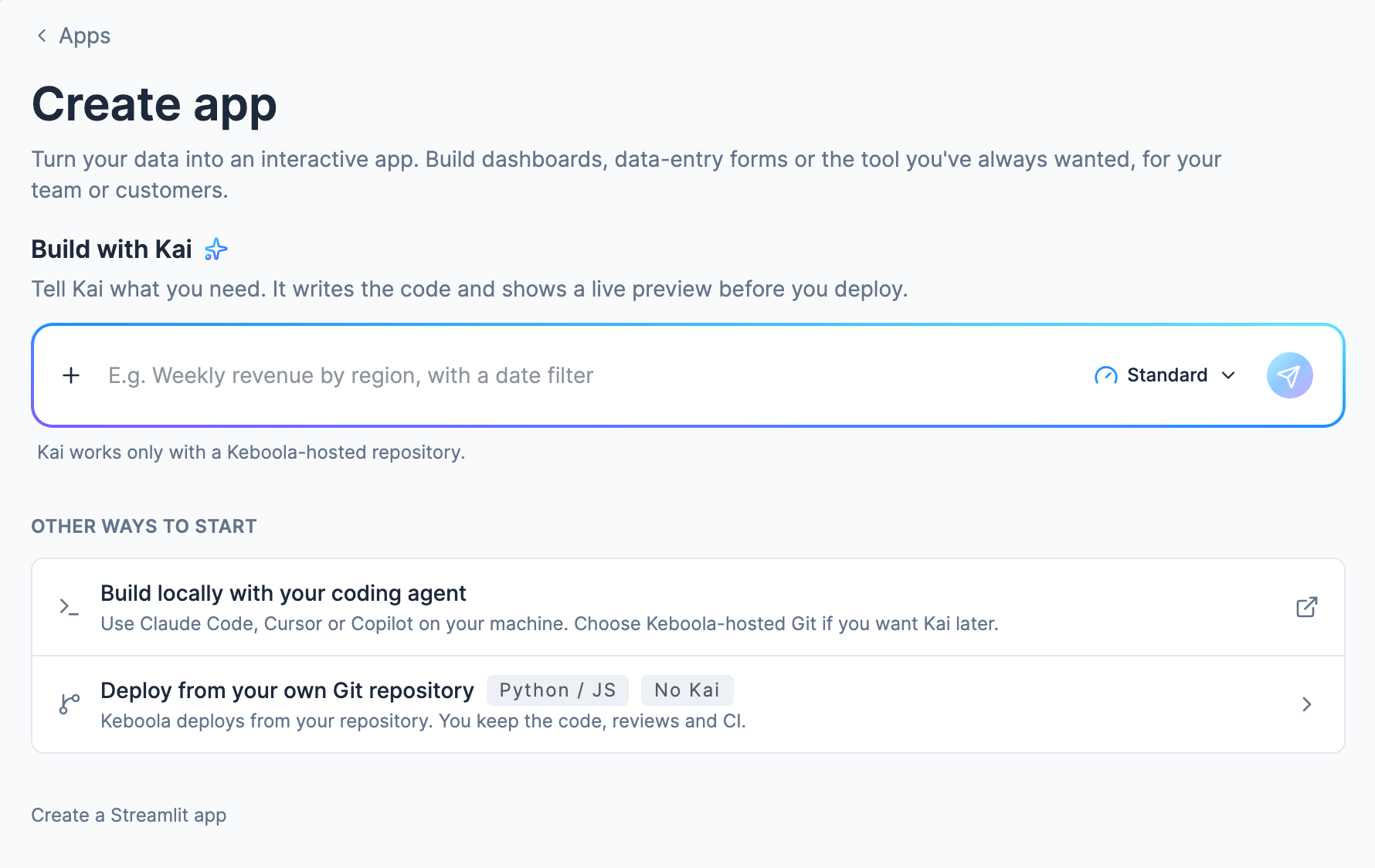
Task: Send the prompt with paper-plane button
Action: pyautogui.click(x=1289, y=375)
